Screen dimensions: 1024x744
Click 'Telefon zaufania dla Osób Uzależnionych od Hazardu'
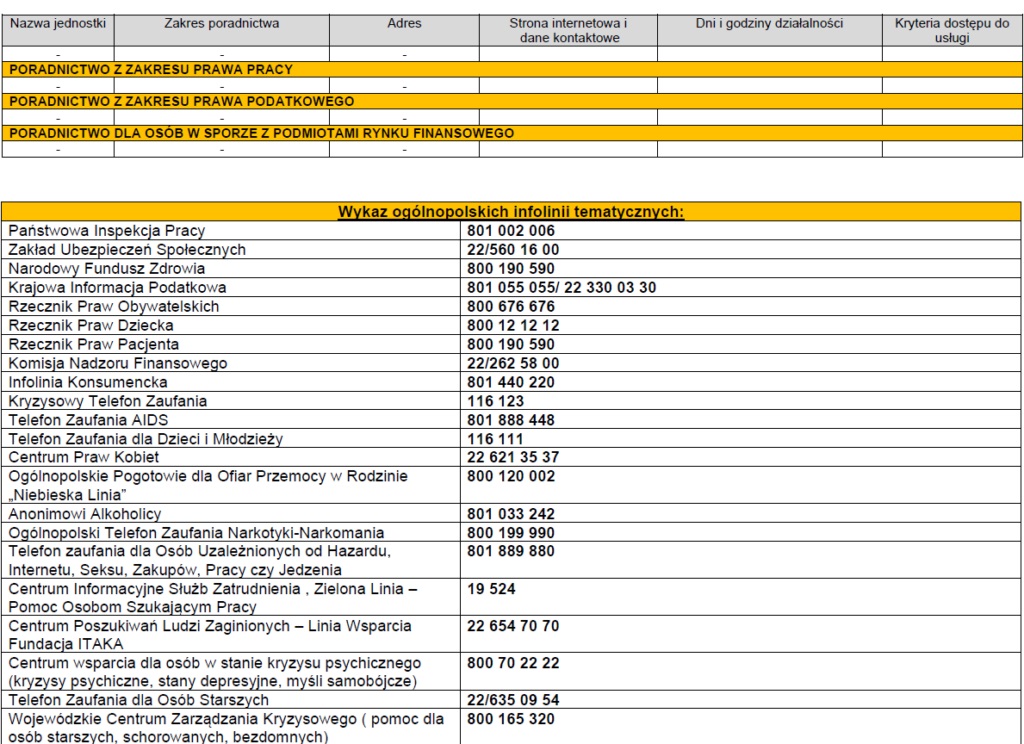coord(199,560)
